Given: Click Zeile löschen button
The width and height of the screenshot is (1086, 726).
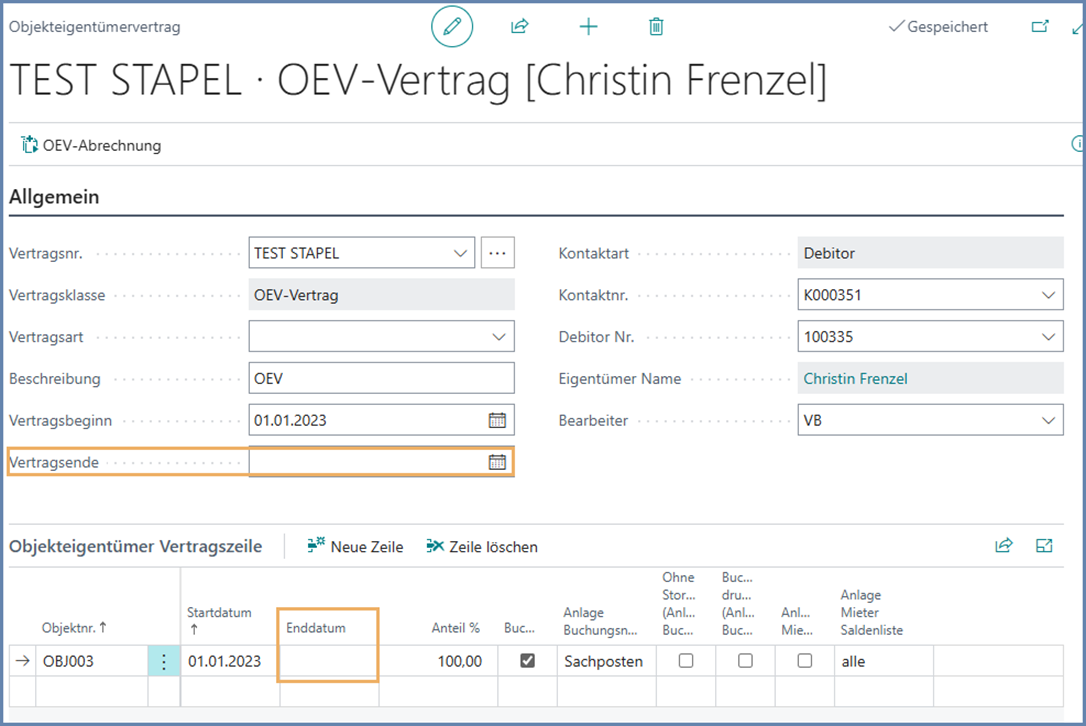Looking at the screenshot, I should coord(482,546).
